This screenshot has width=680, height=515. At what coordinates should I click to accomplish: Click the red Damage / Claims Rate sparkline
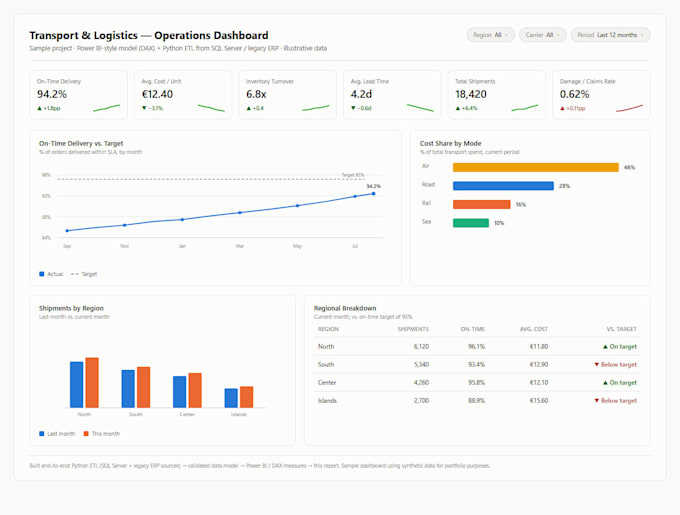(x=629, y=108)
